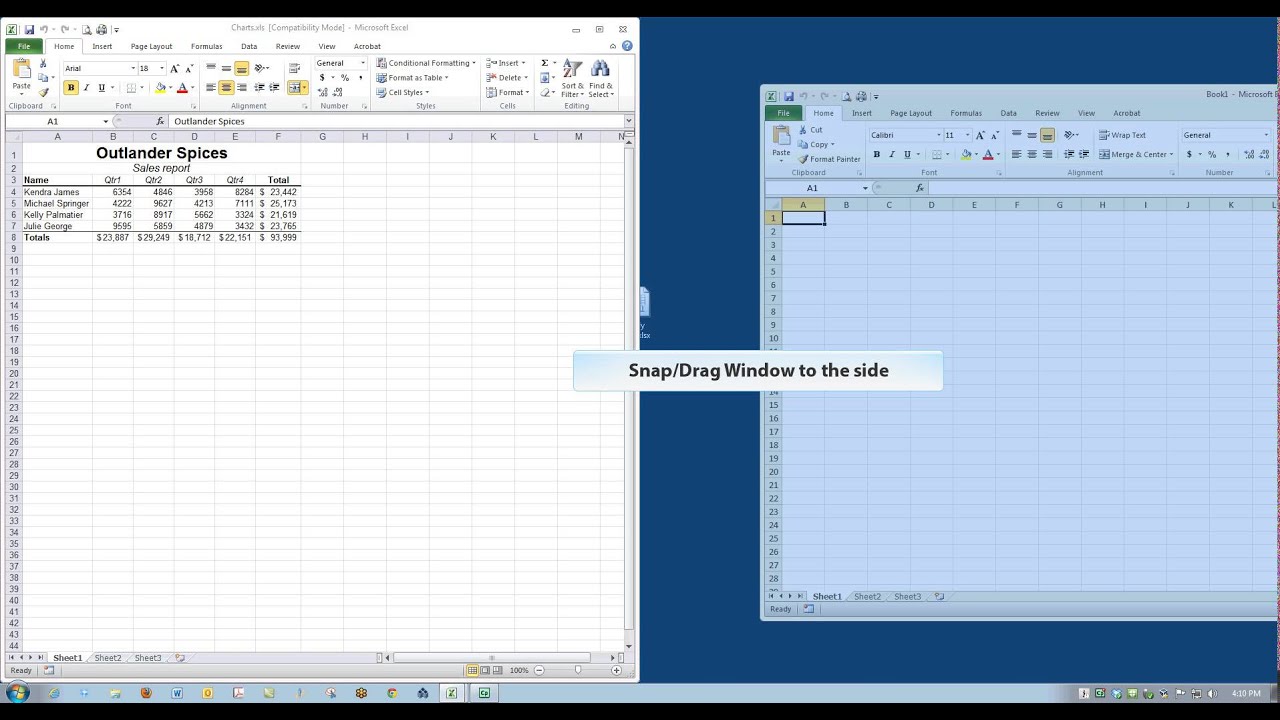Click Save icon in Charts.xls quick access toolbar
1280x720 pixels.
click(x=29, y=29)
